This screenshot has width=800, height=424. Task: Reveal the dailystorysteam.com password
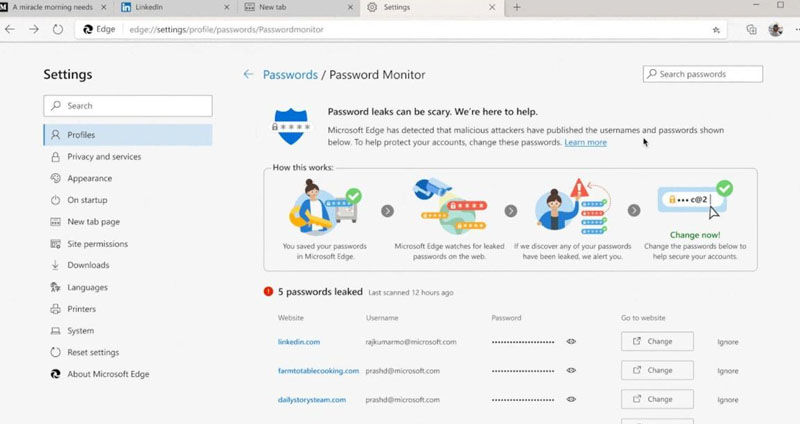pos(572,399)
